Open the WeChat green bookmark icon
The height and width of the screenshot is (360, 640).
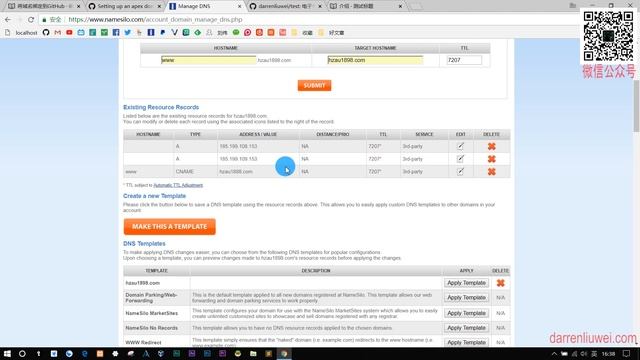pos(236,32)
